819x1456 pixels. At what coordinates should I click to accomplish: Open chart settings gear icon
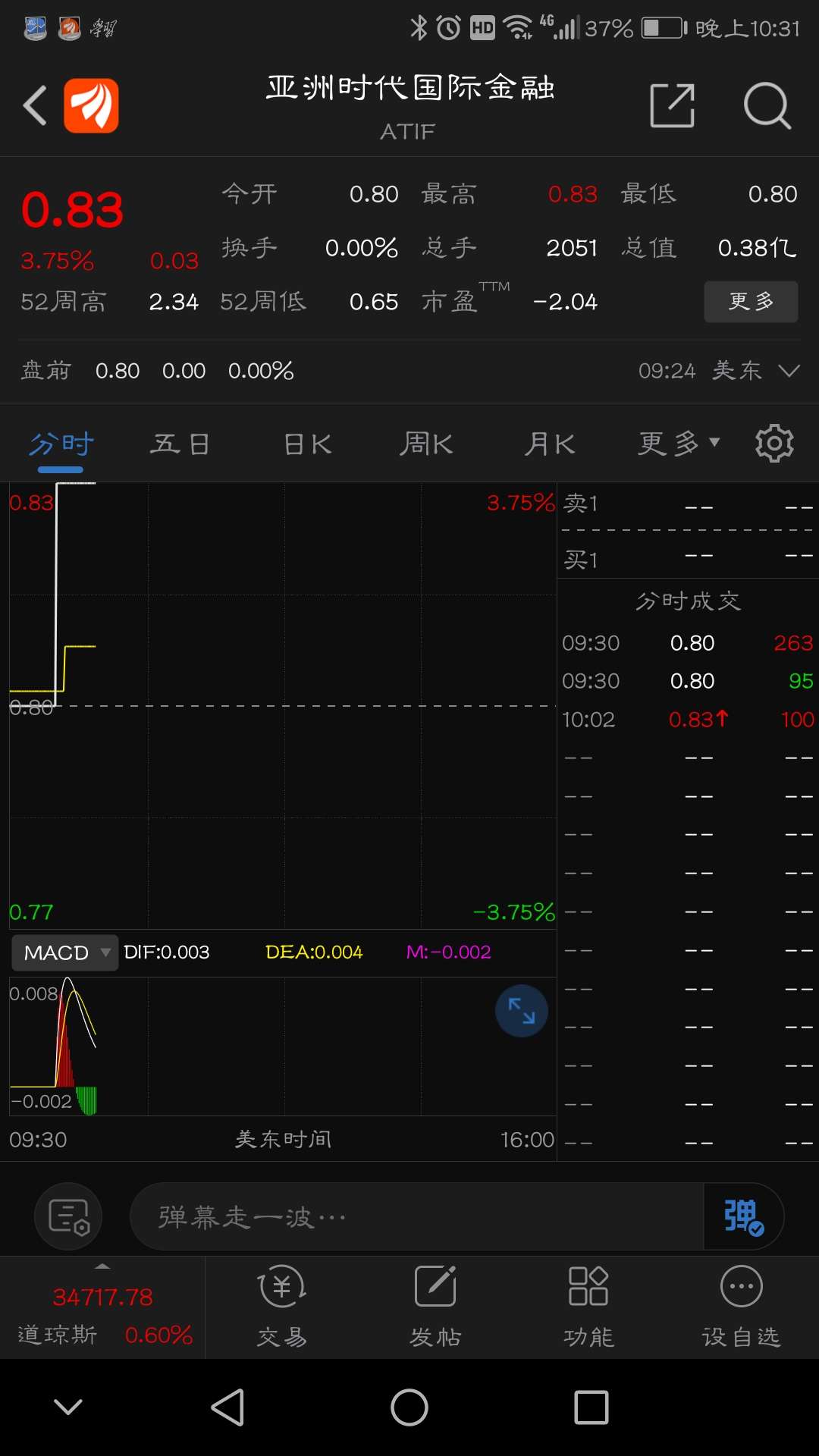(774, 444)
